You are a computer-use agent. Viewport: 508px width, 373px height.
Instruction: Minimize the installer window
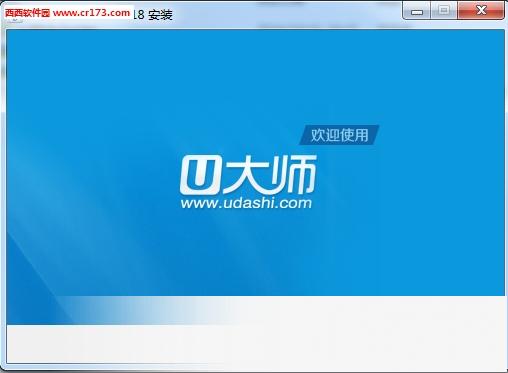pyautogui.click(x=417, y=11)
